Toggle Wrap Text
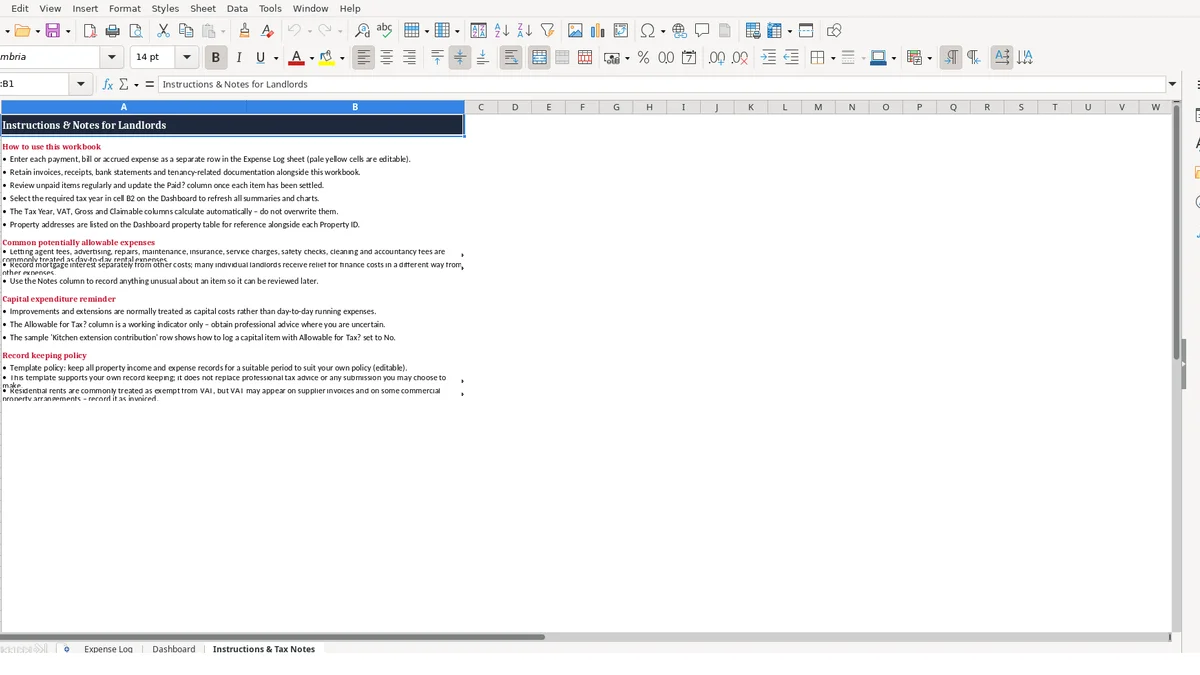The width and height of the screenshot is (1200, 675). [511, 58]
